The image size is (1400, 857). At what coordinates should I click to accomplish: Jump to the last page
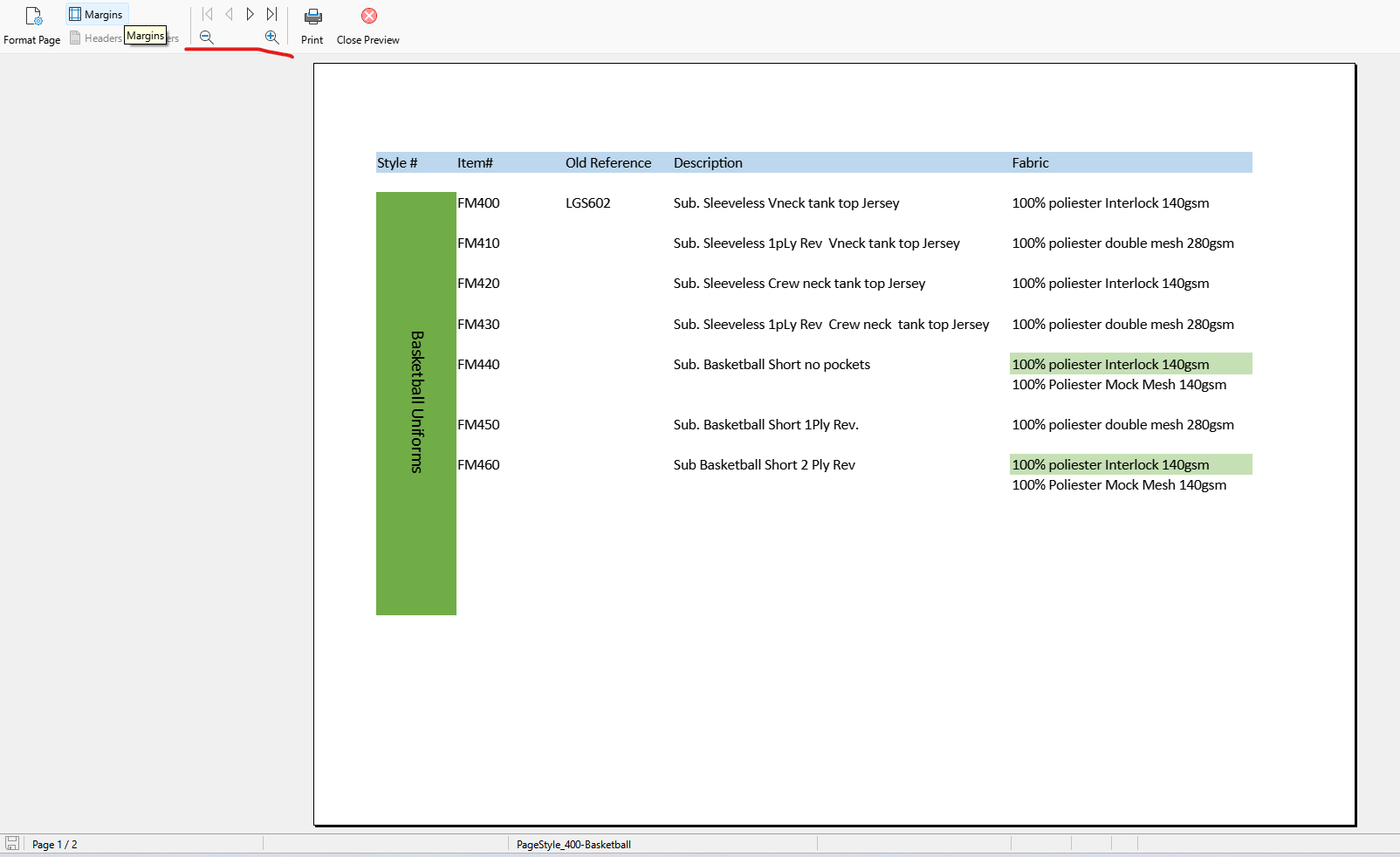point(271,14)
